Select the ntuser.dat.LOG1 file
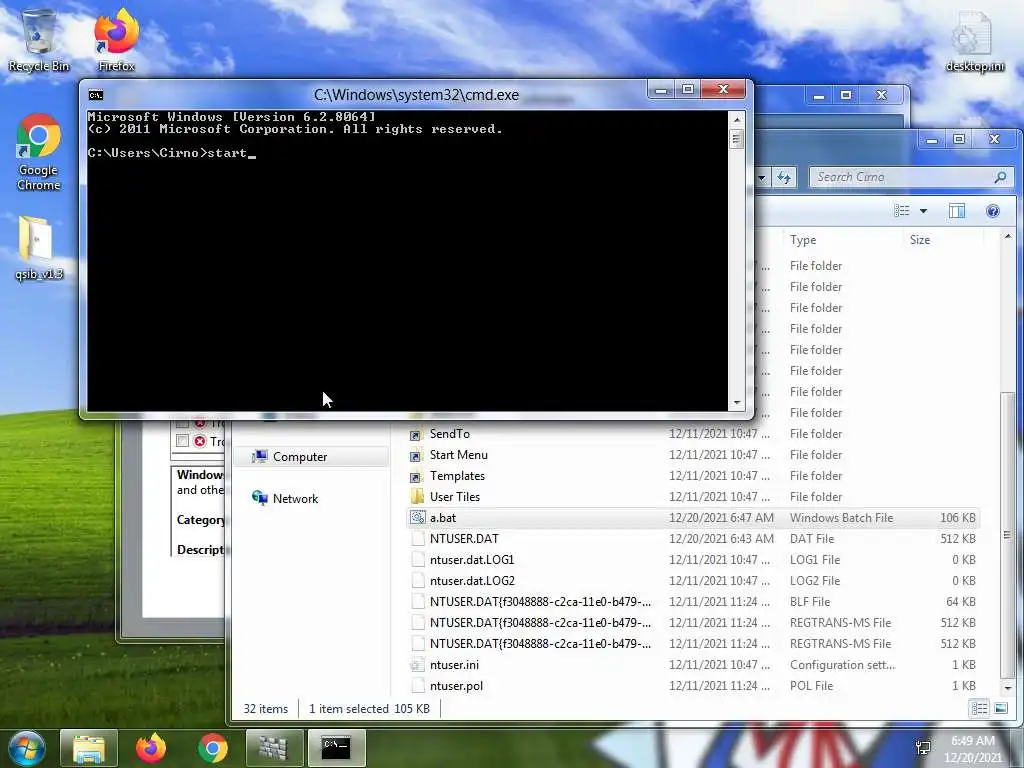The width and height of the screenshot is (1024, 768). (x=692, y=560)
